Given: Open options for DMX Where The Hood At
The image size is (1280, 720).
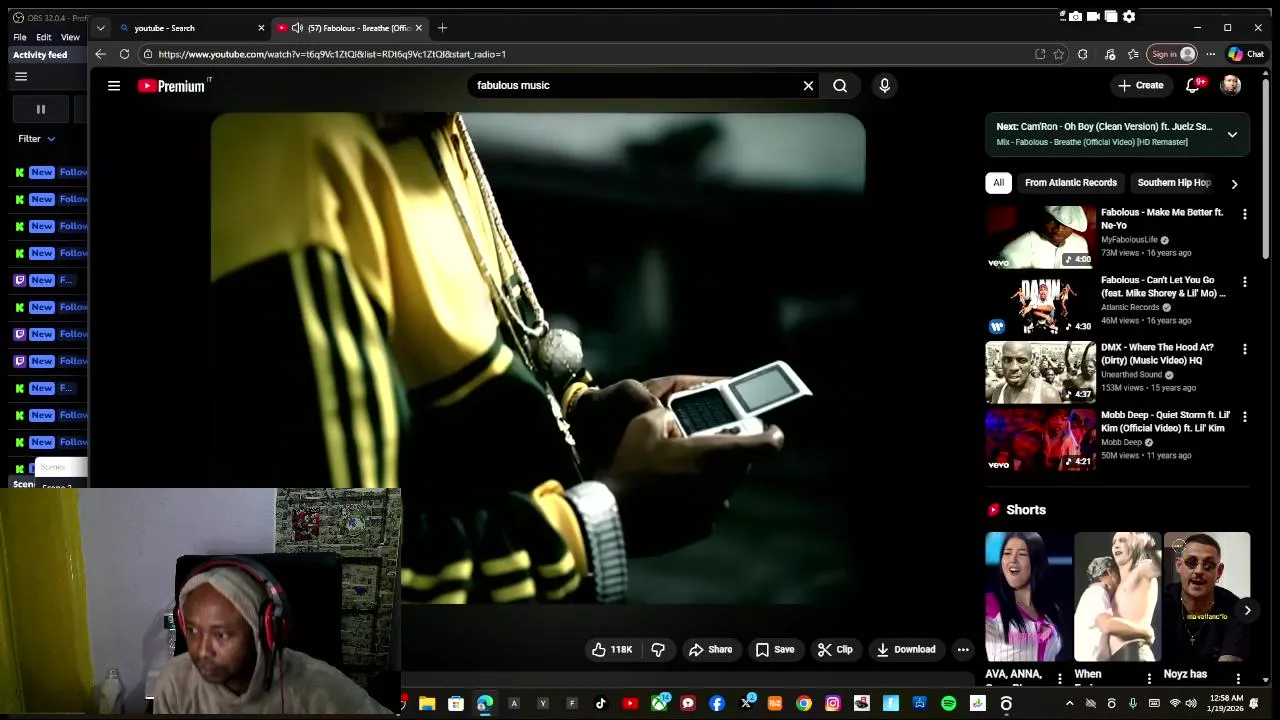Looking at the screenshot, I should 1245,349.
